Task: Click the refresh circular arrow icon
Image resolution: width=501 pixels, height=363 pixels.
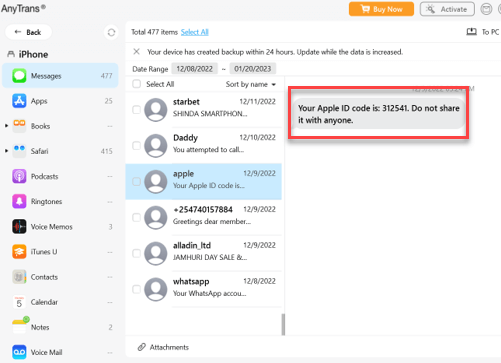Action: point(111,32)
